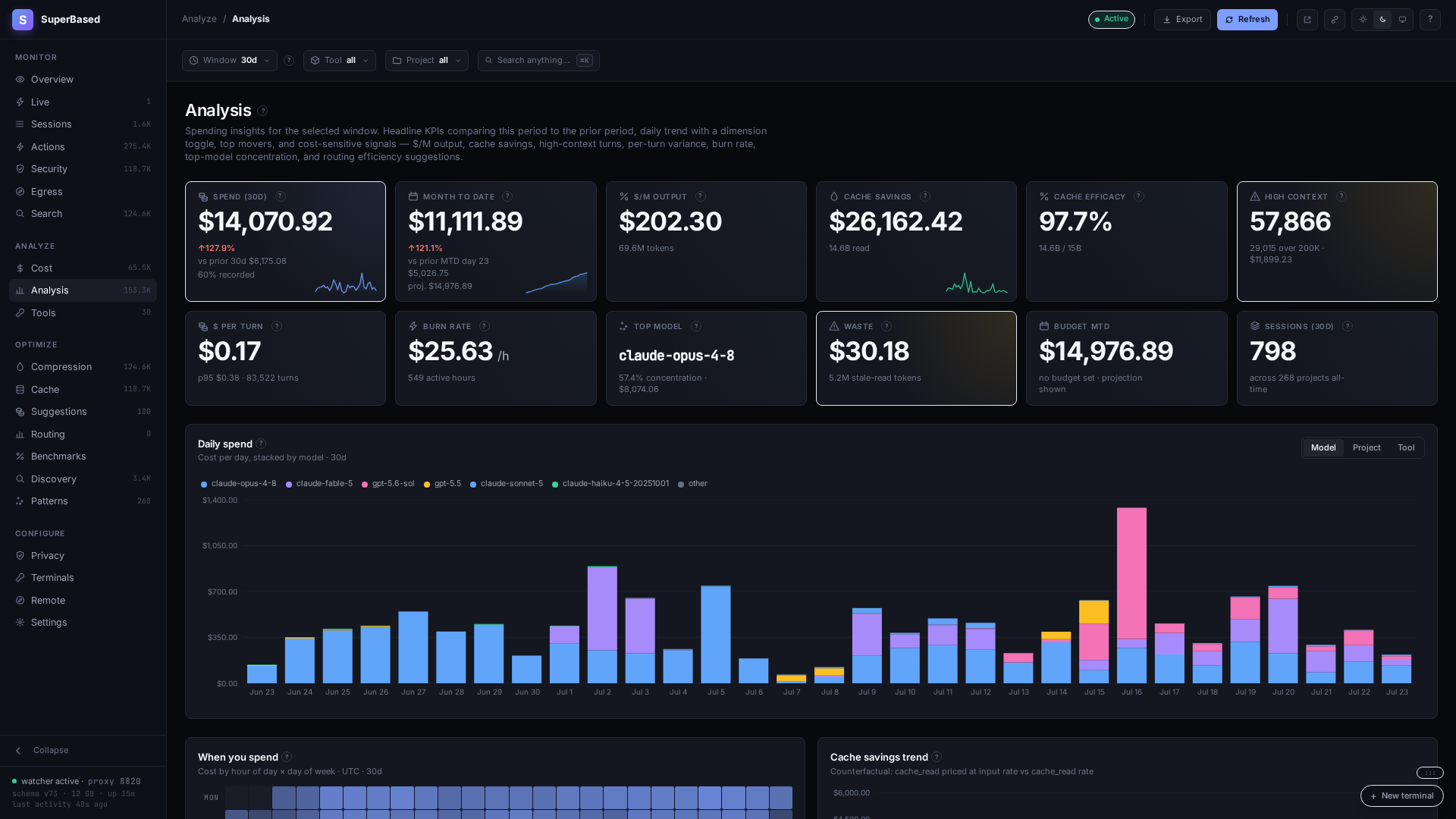Show help for $/M Output card
Viewport: 1456px width, 819px height.
pyautogui.click(x=701, y=196)
